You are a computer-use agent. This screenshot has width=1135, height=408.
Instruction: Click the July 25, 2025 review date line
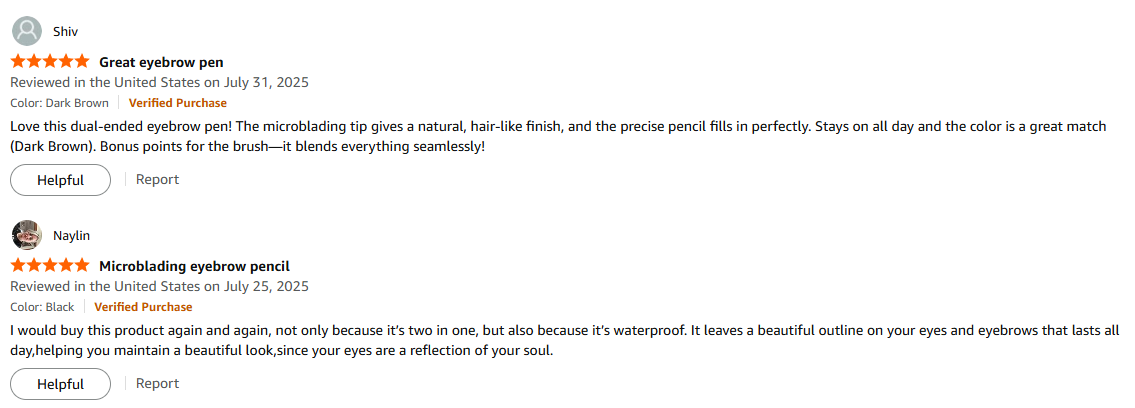[160, 286]
